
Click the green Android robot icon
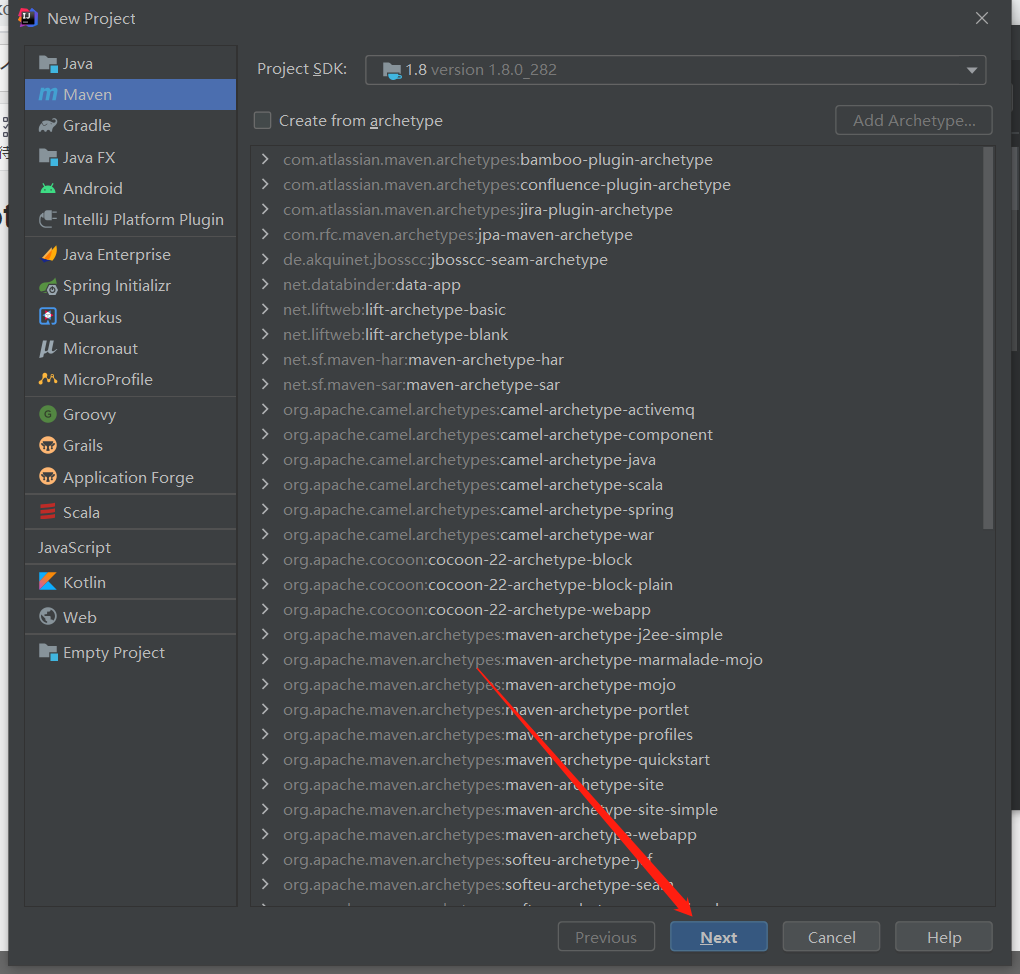(47, 189)
